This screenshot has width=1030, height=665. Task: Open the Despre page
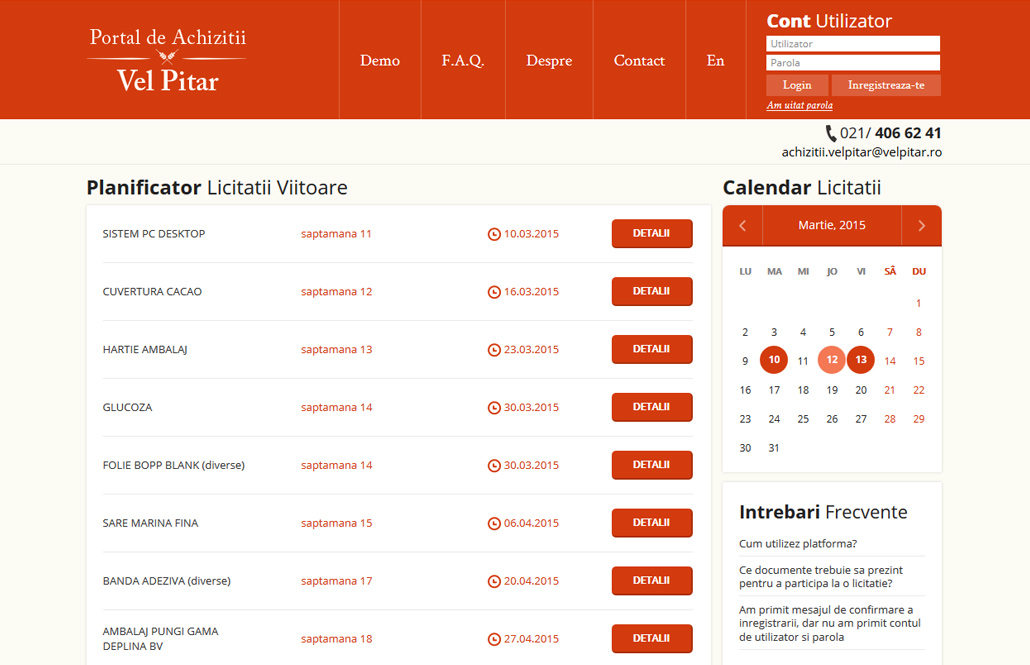[x=549, y=60]
